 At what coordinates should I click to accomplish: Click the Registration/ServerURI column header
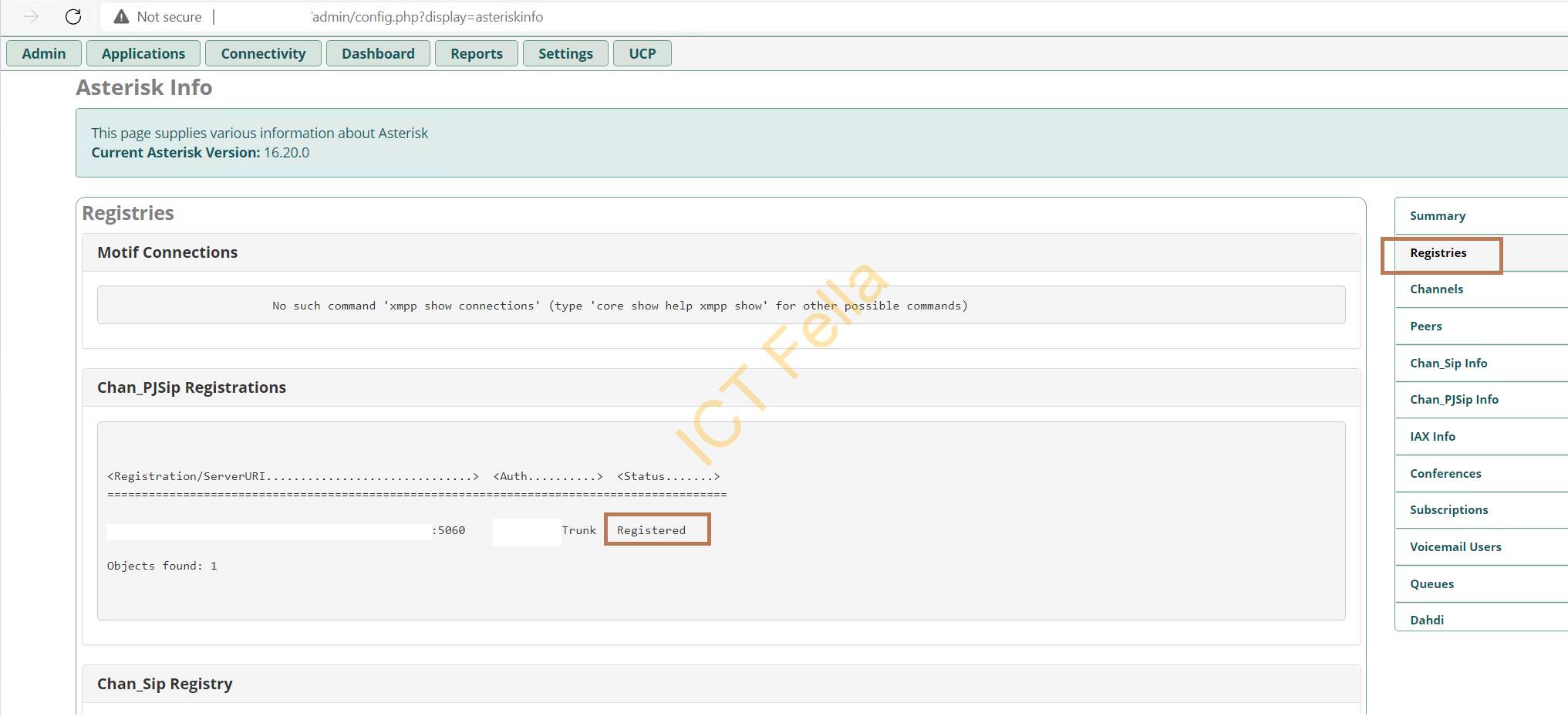293,476
